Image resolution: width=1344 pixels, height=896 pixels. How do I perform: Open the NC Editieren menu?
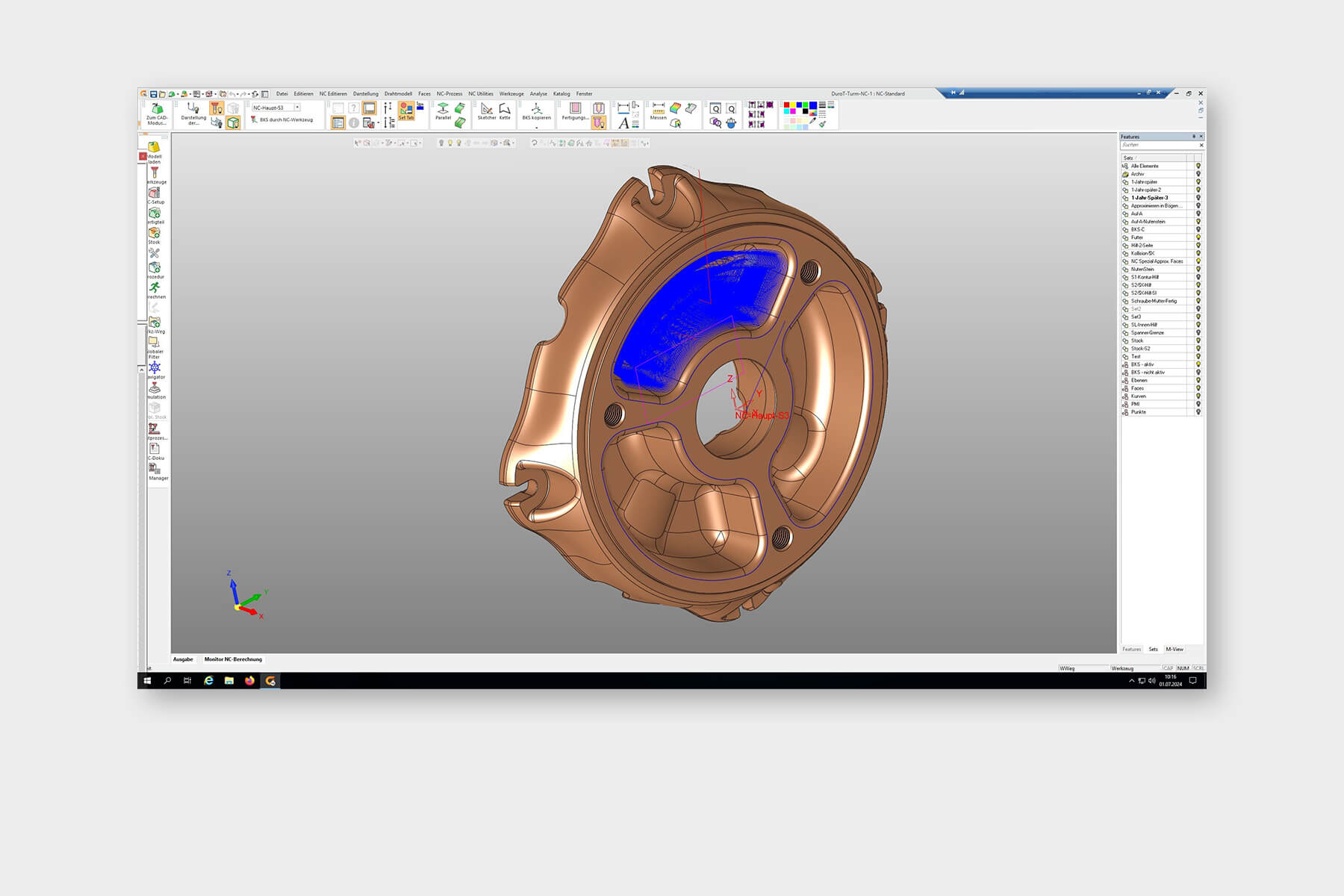click(x=333, y=94)
